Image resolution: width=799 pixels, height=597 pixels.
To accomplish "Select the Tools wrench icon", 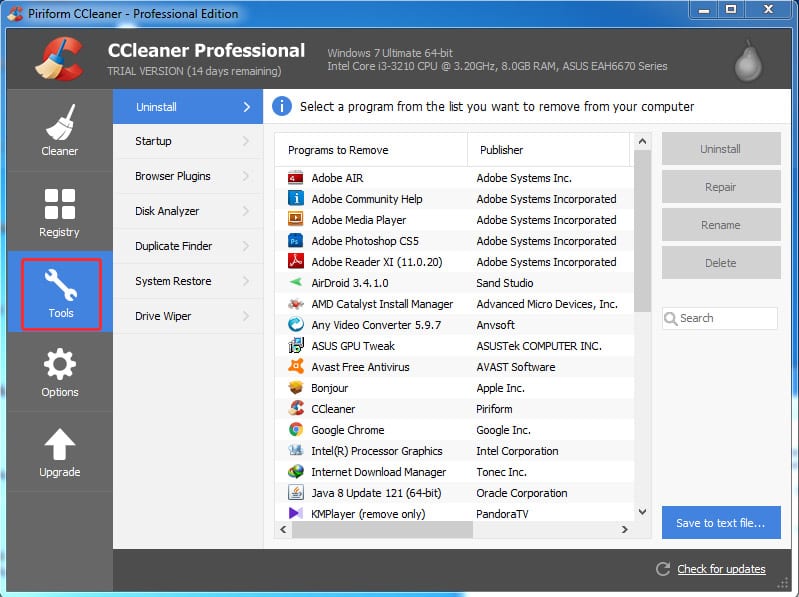I will pyautogui.click(x=60, y=285).
